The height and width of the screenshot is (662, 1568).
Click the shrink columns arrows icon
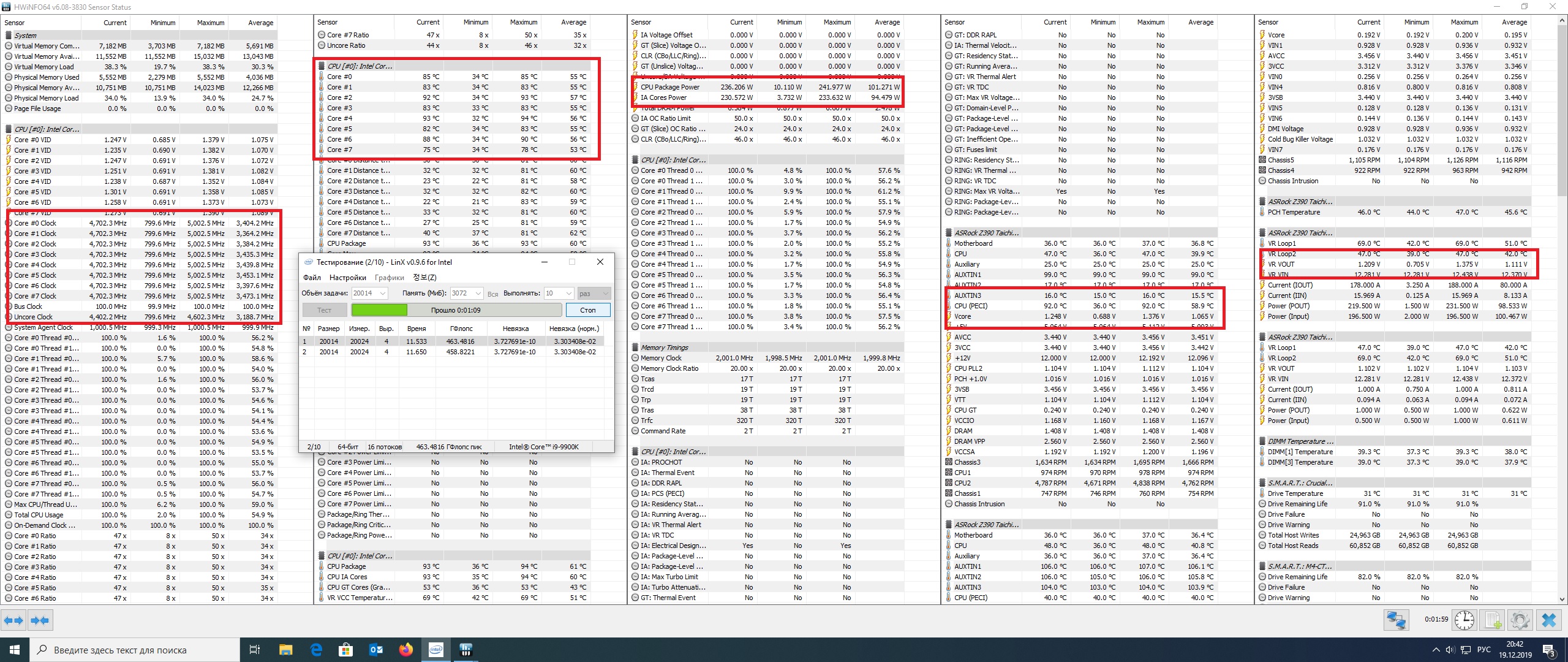(40, 620)
